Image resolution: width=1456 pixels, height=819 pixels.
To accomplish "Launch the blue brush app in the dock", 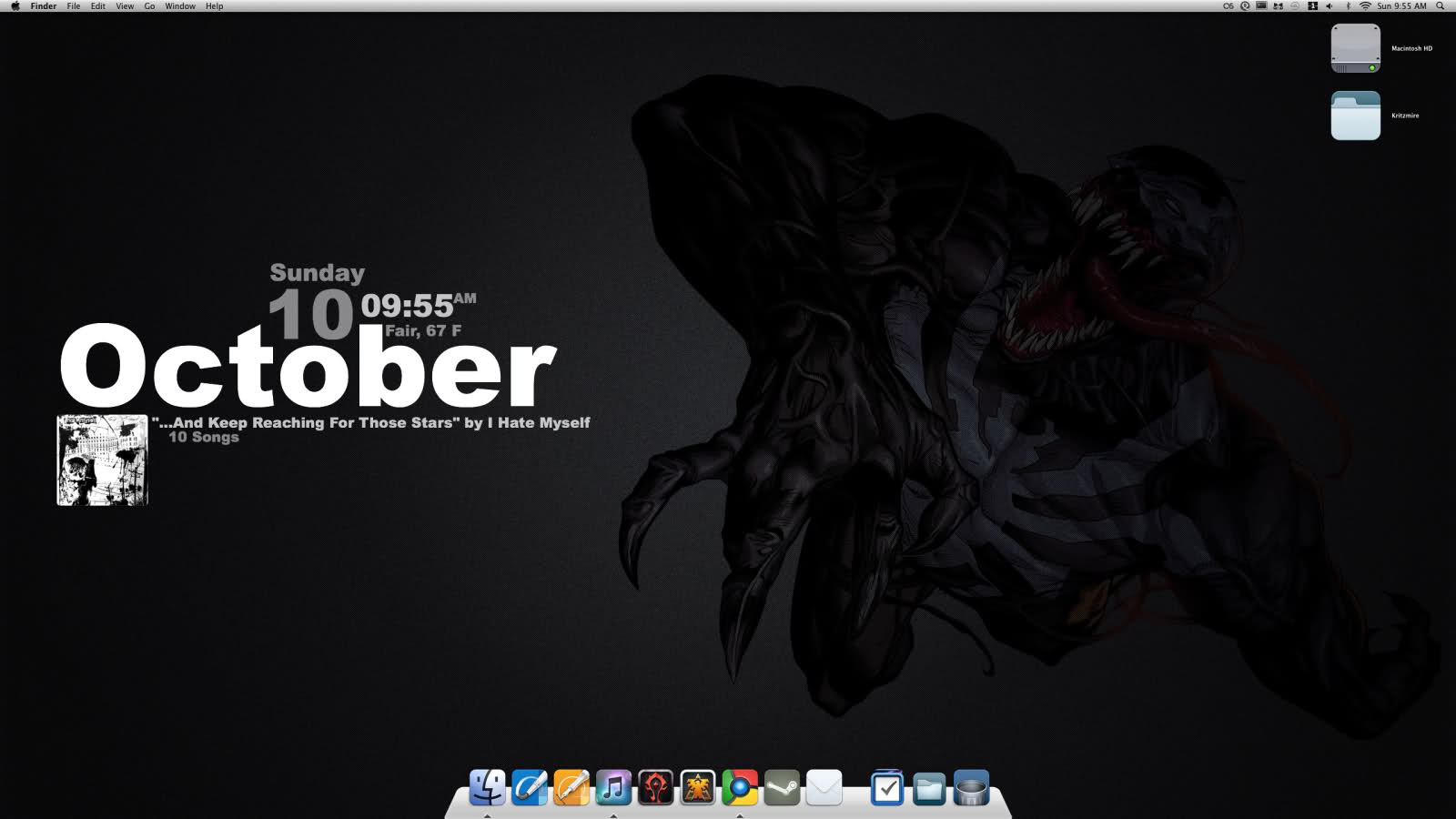I will [x=530, y=787].
